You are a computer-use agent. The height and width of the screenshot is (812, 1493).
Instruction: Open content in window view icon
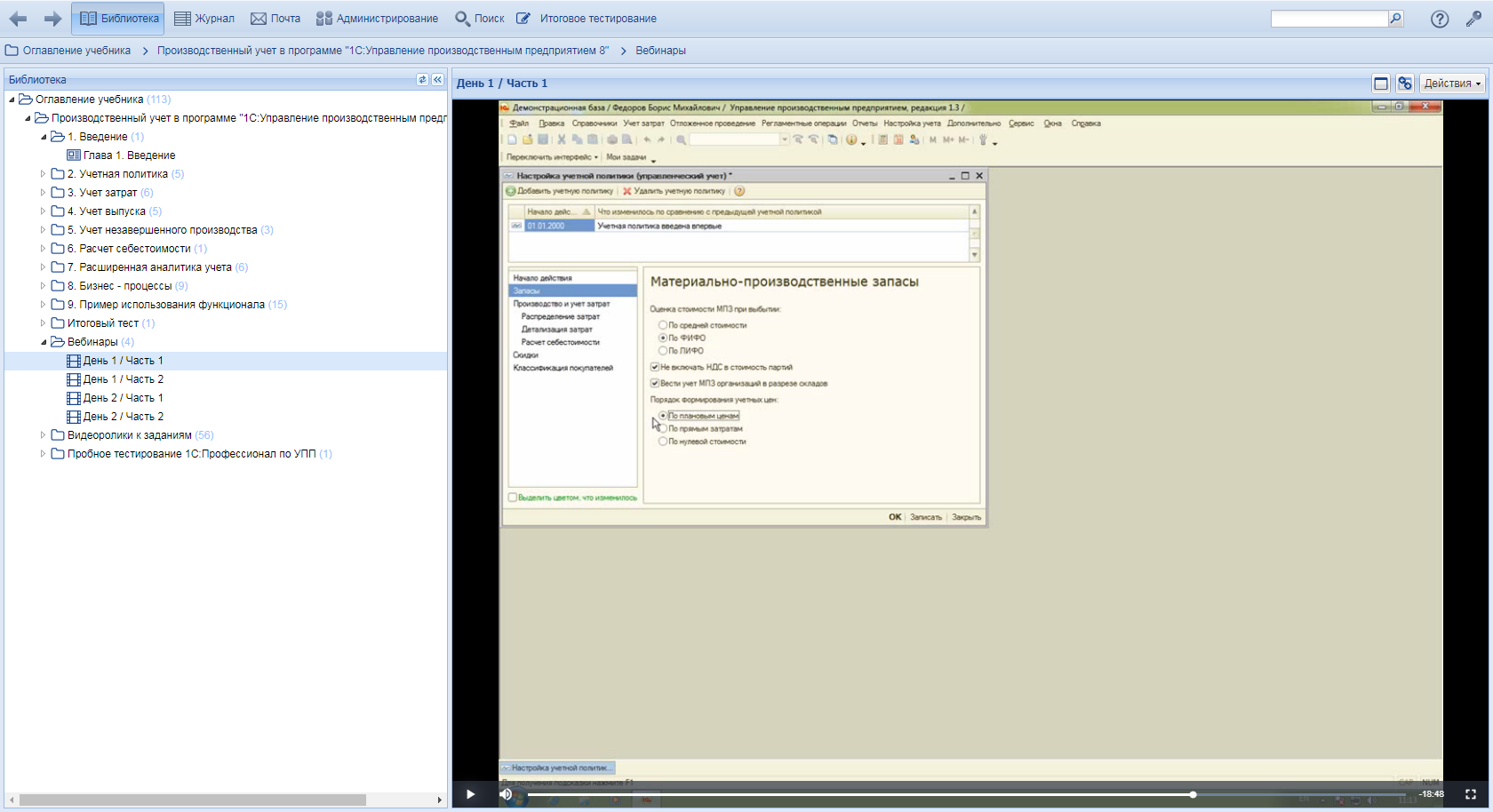coord(1381,84)
